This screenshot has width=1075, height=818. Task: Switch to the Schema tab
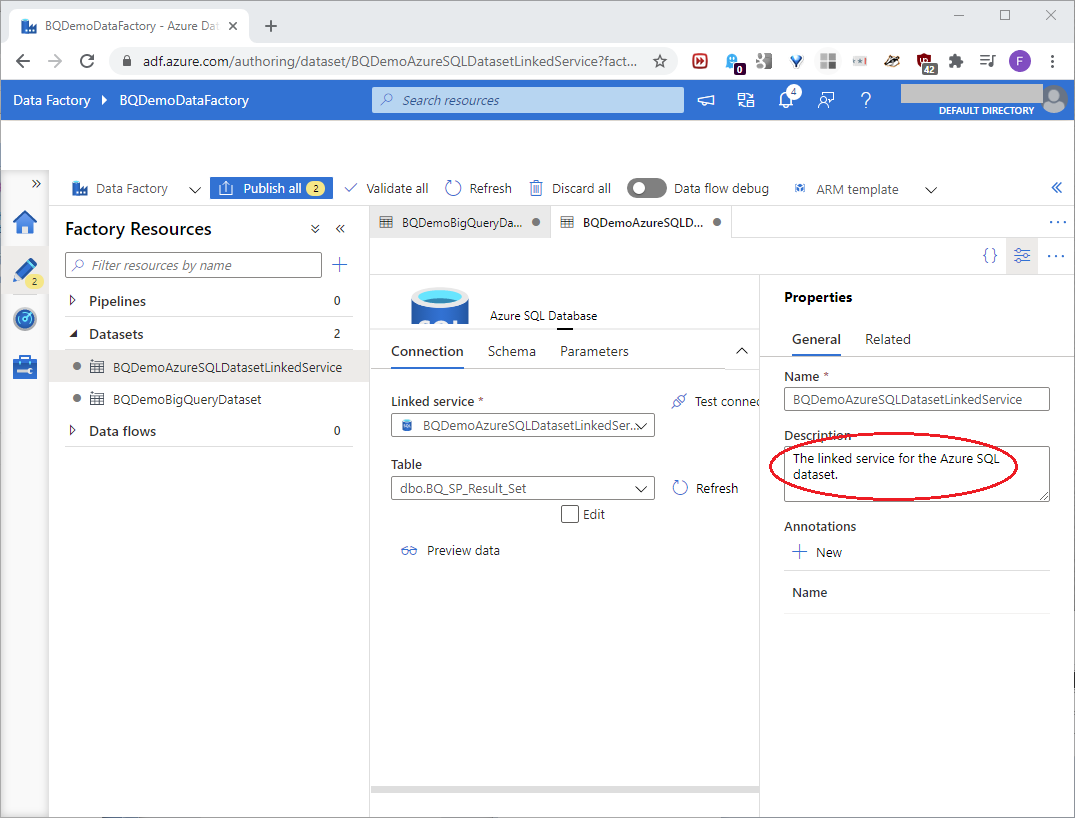coord(511,351)
